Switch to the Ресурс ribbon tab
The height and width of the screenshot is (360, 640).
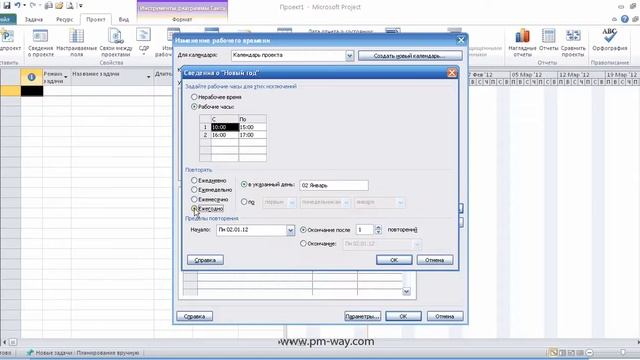coord(64,19)
